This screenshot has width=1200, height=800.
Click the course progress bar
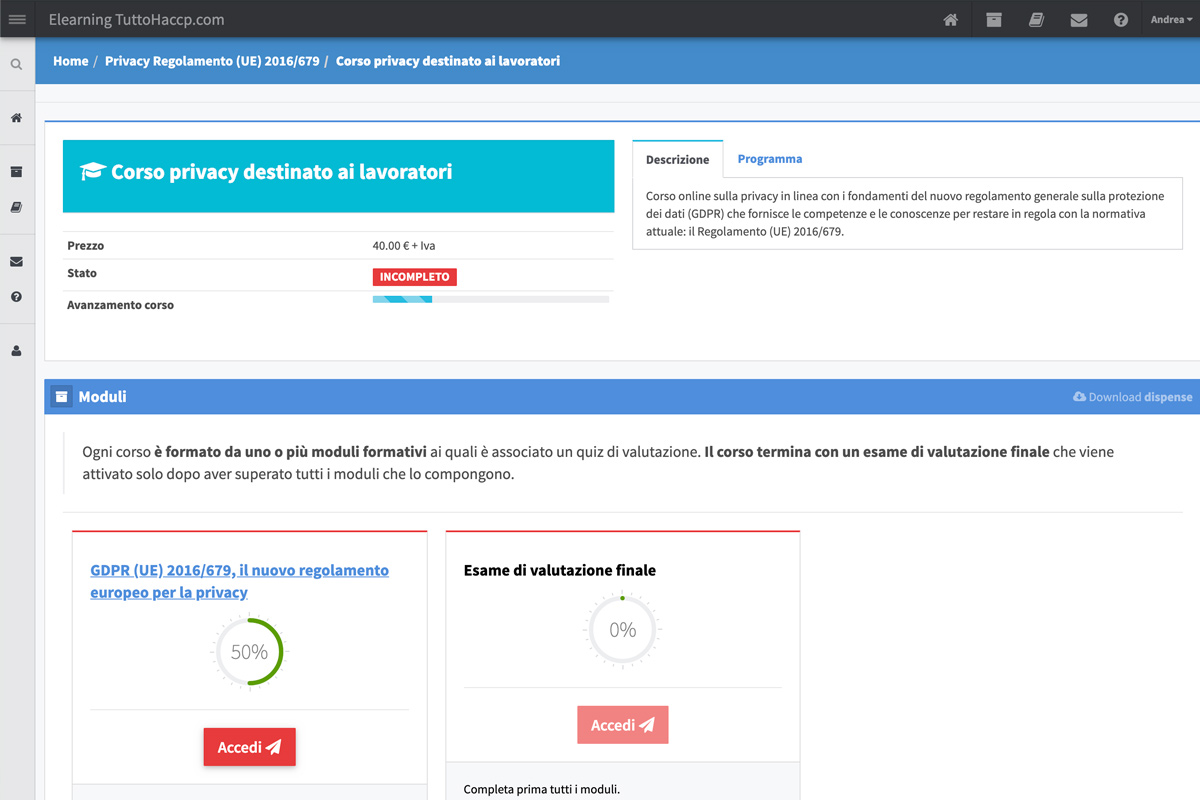(490, 299)
